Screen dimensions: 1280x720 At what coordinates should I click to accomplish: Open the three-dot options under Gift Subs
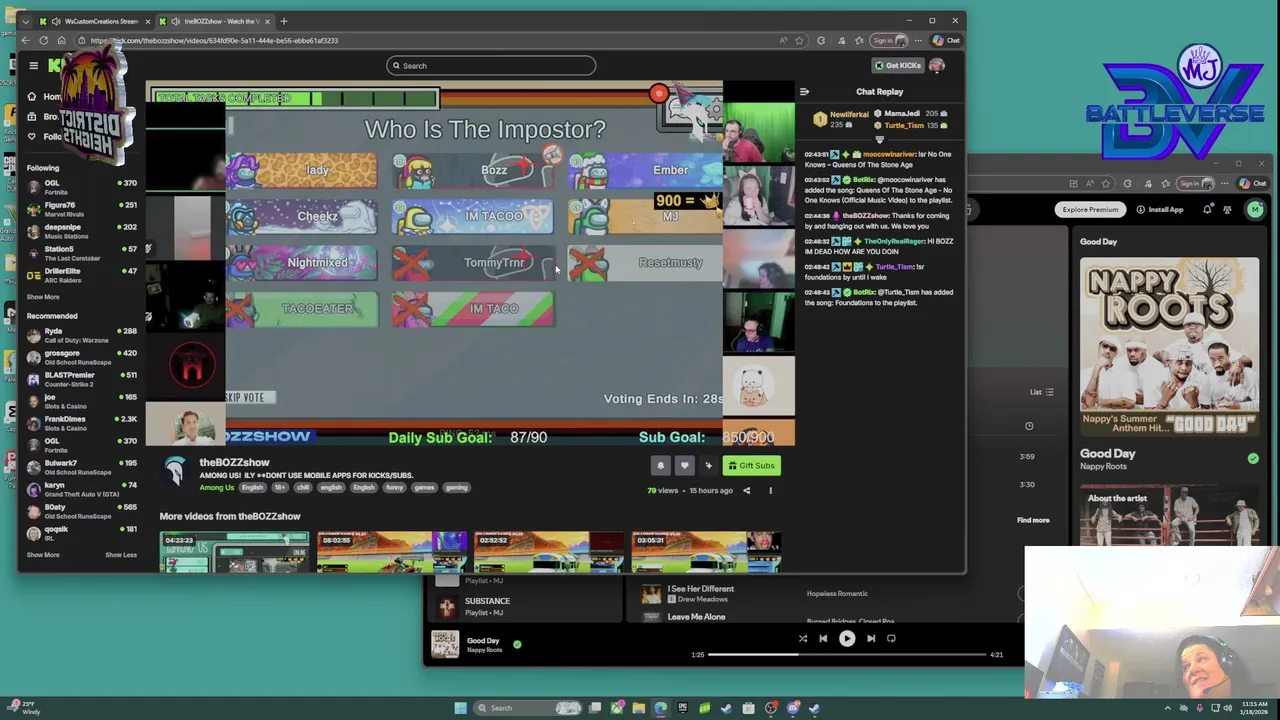(x=770, y=491)
